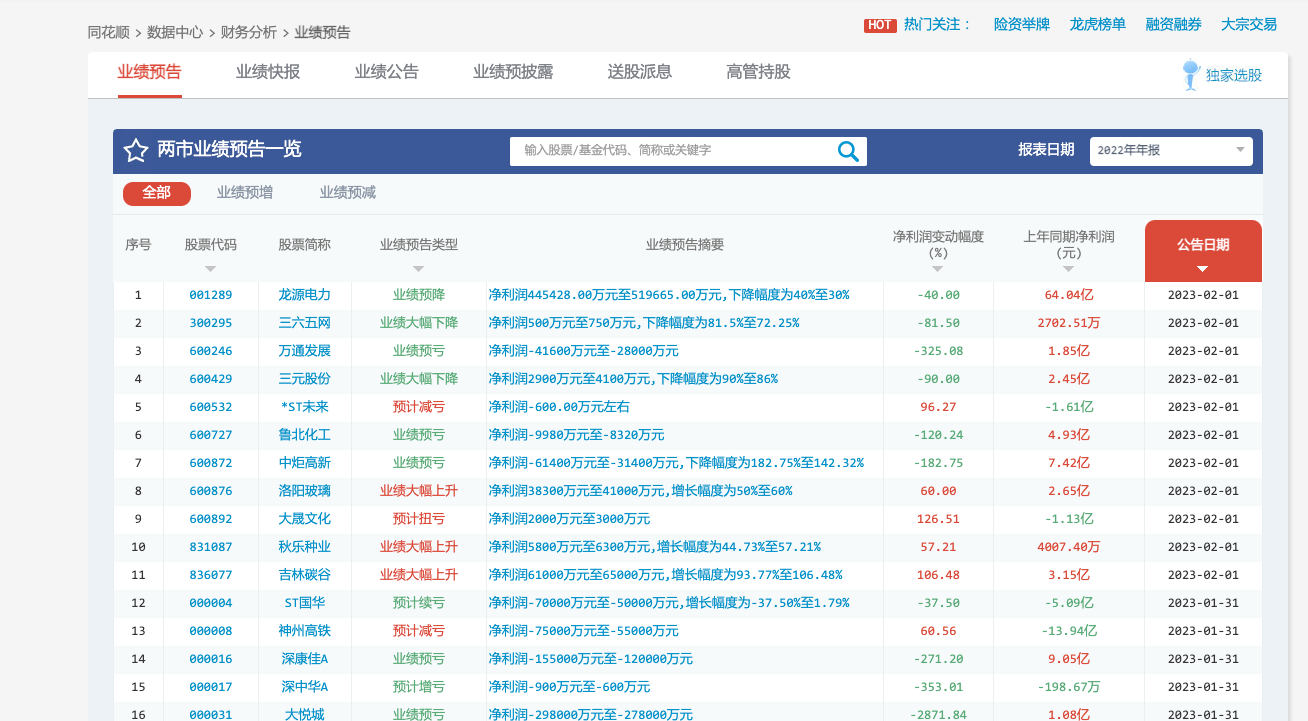Screen dimensions: 1308x721
Task: Open 秋乐种业 forecast summary link
Action: (655, 547)
